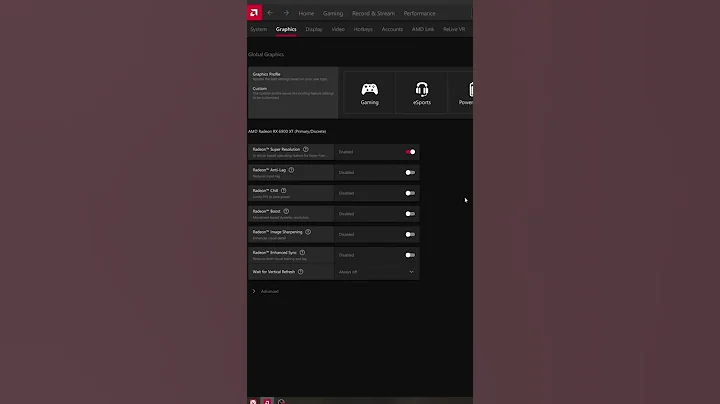Open help icon for Radeon Boost
Image resolution: width=720 pixels, height=404 pixels.
coord(286,211)
